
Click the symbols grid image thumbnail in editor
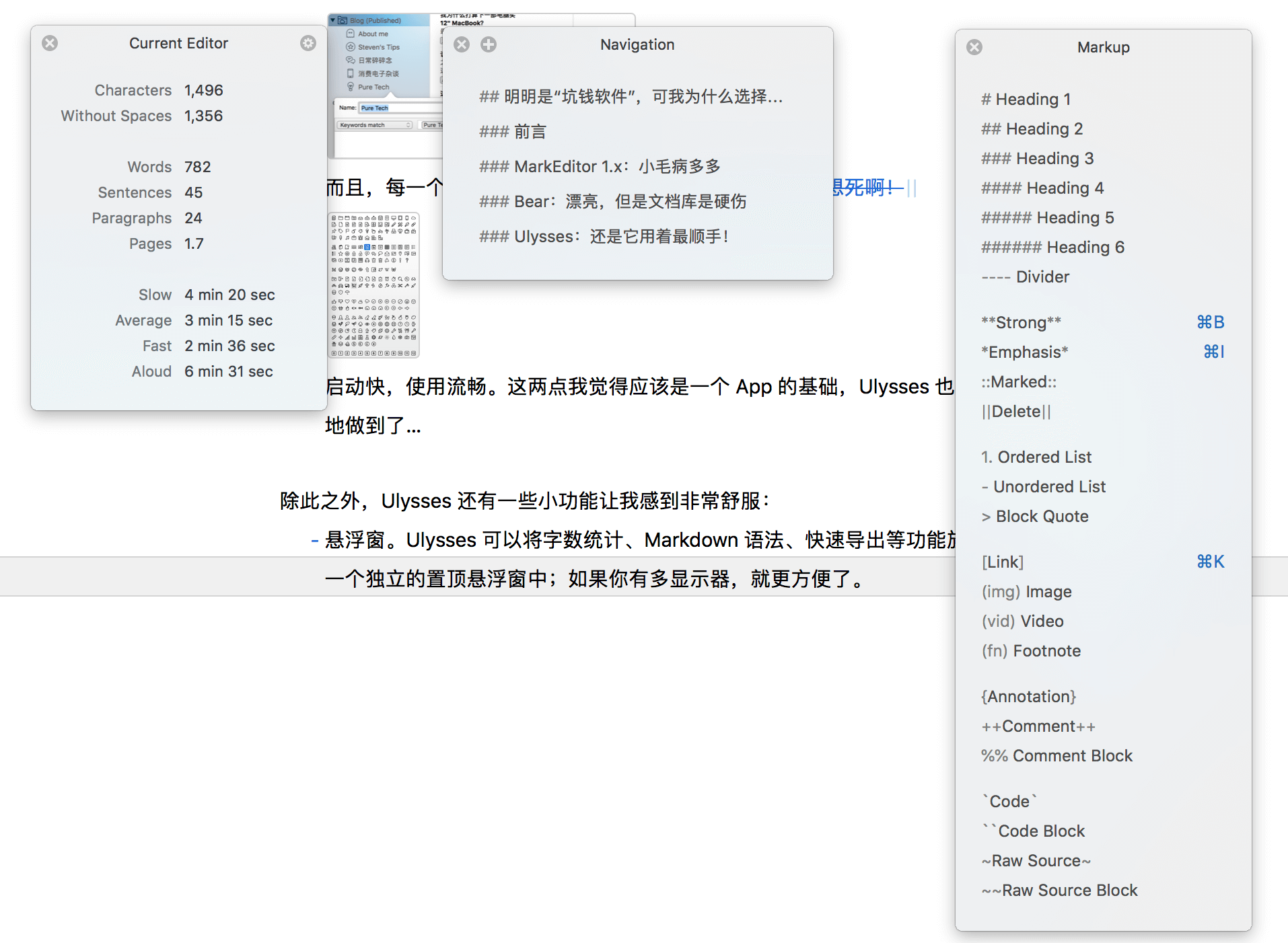[x=373, y=285]
